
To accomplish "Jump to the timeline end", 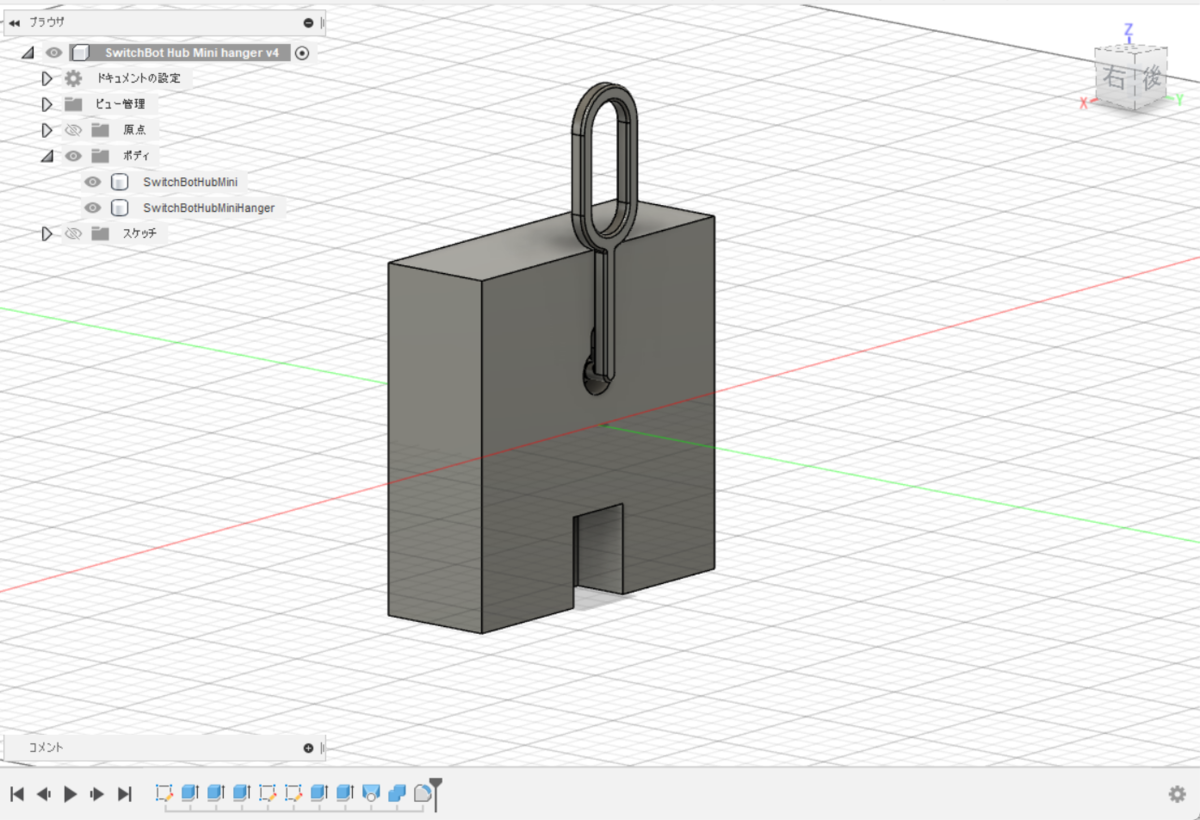I will (124, 794).
